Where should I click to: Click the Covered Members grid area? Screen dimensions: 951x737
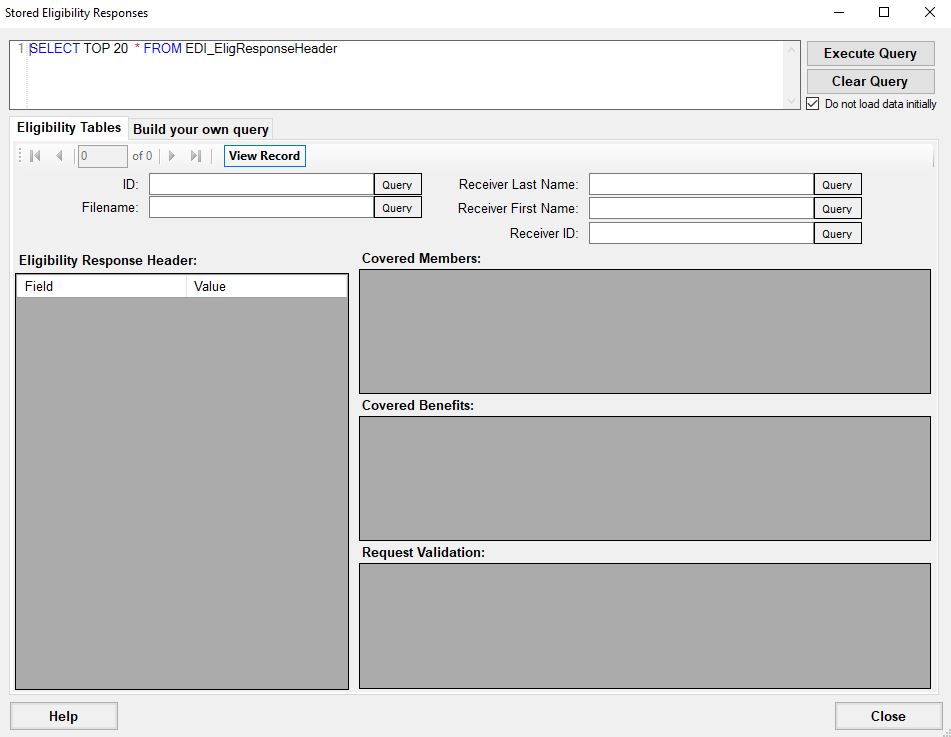645,332
